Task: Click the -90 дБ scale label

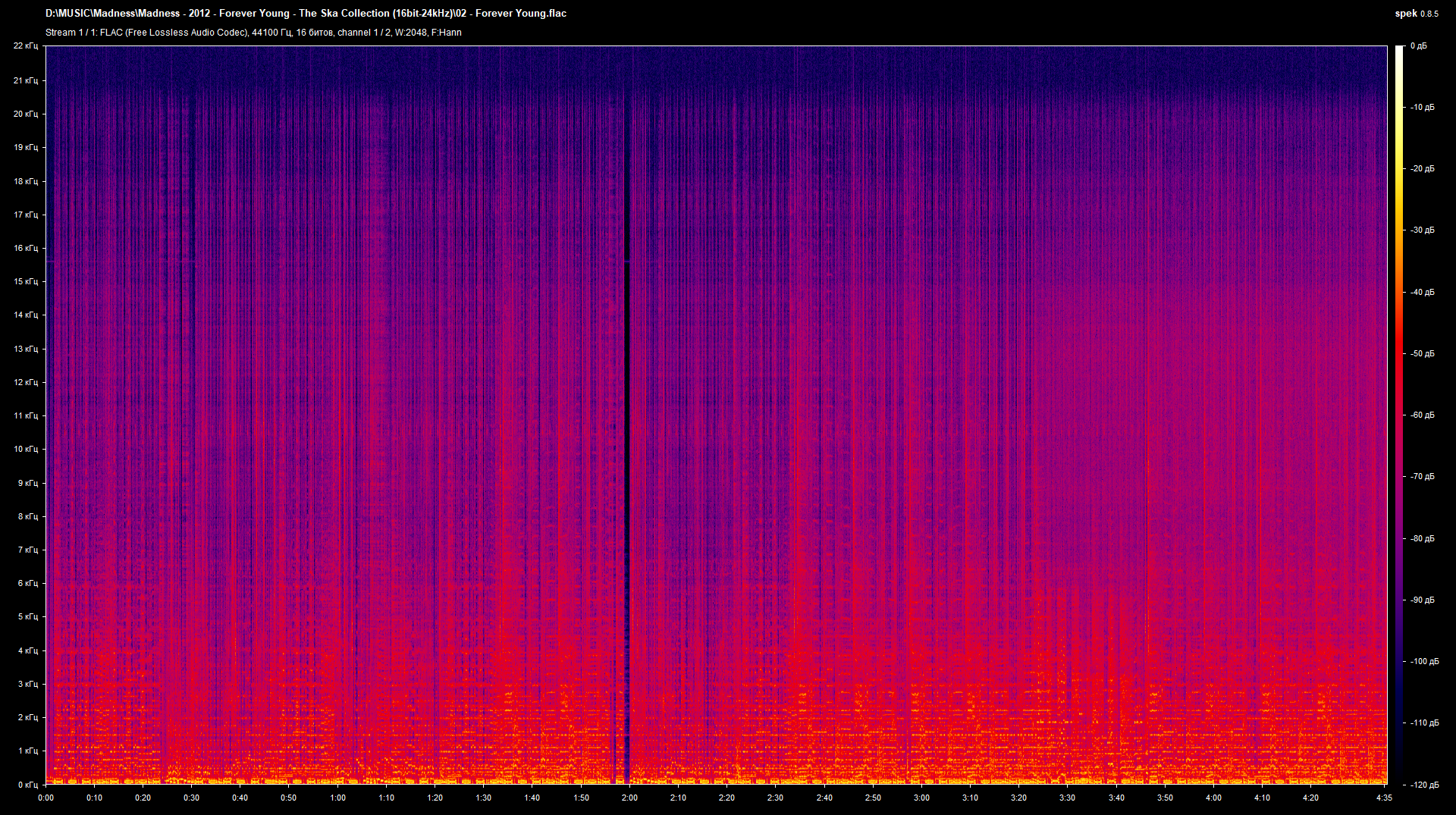Action: pos(1422,600)
